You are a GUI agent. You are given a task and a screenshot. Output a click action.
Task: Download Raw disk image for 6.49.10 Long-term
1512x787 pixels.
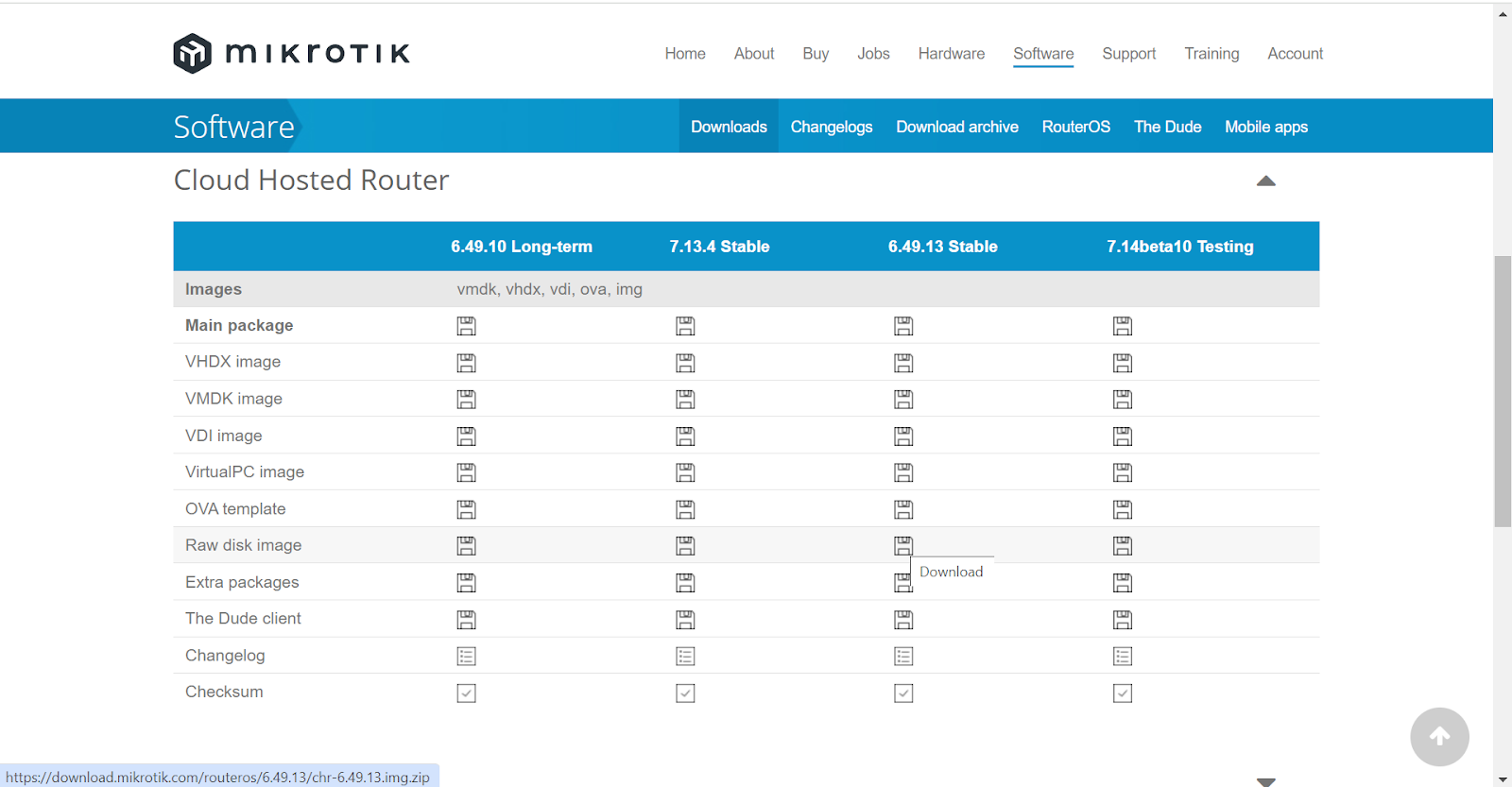click(x=466, y=545)
